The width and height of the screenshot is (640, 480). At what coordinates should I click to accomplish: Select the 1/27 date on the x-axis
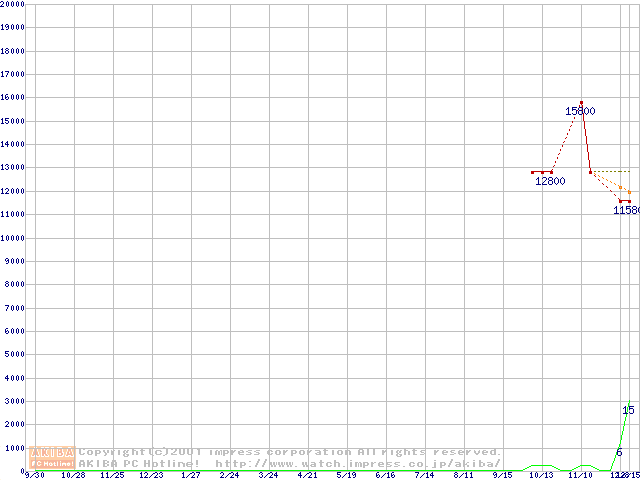(x=190, y=475)
